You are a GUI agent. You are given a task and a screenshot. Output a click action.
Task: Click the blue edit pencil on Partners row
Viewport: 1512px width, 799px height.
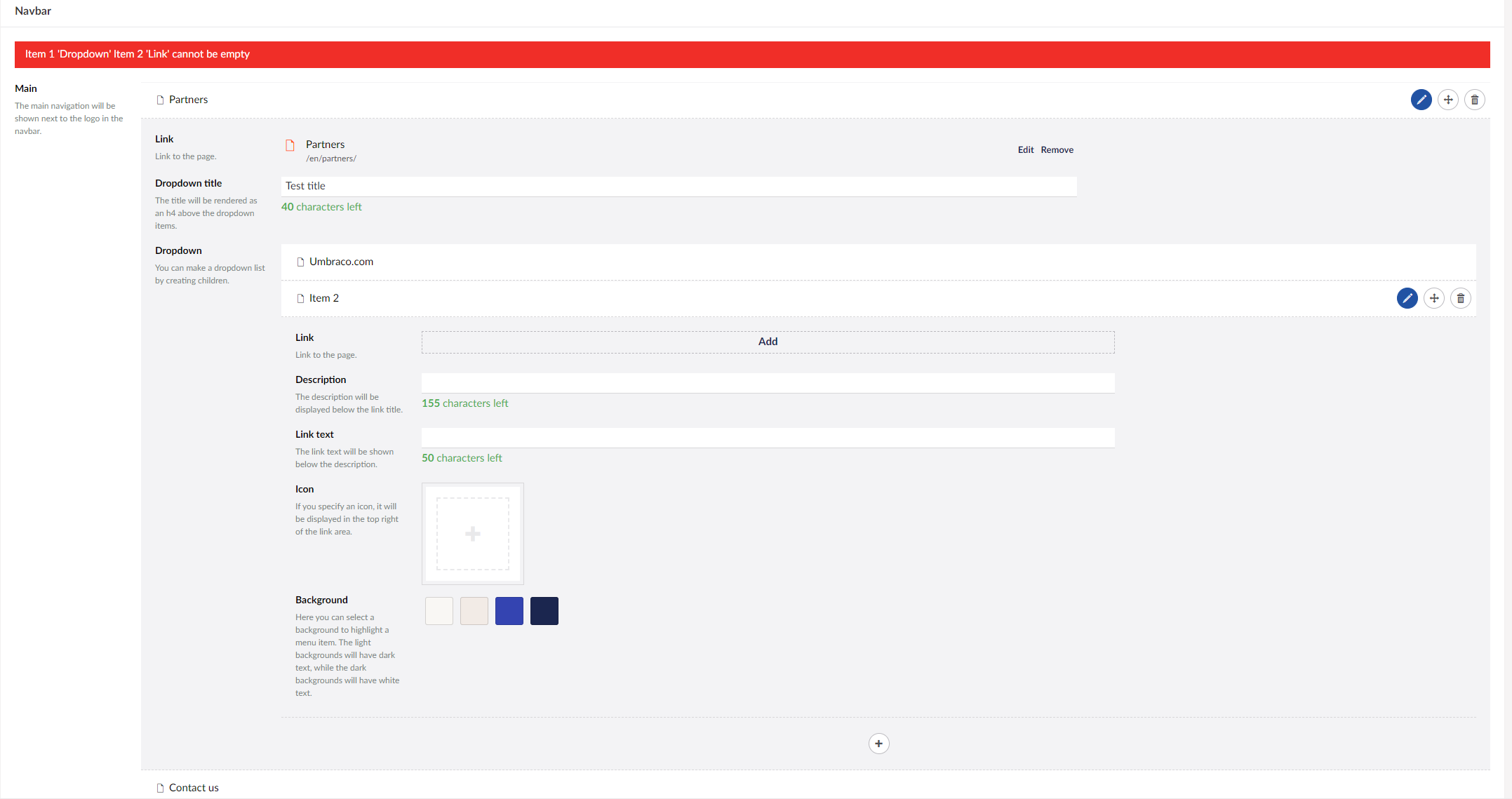pos(1421,100)
